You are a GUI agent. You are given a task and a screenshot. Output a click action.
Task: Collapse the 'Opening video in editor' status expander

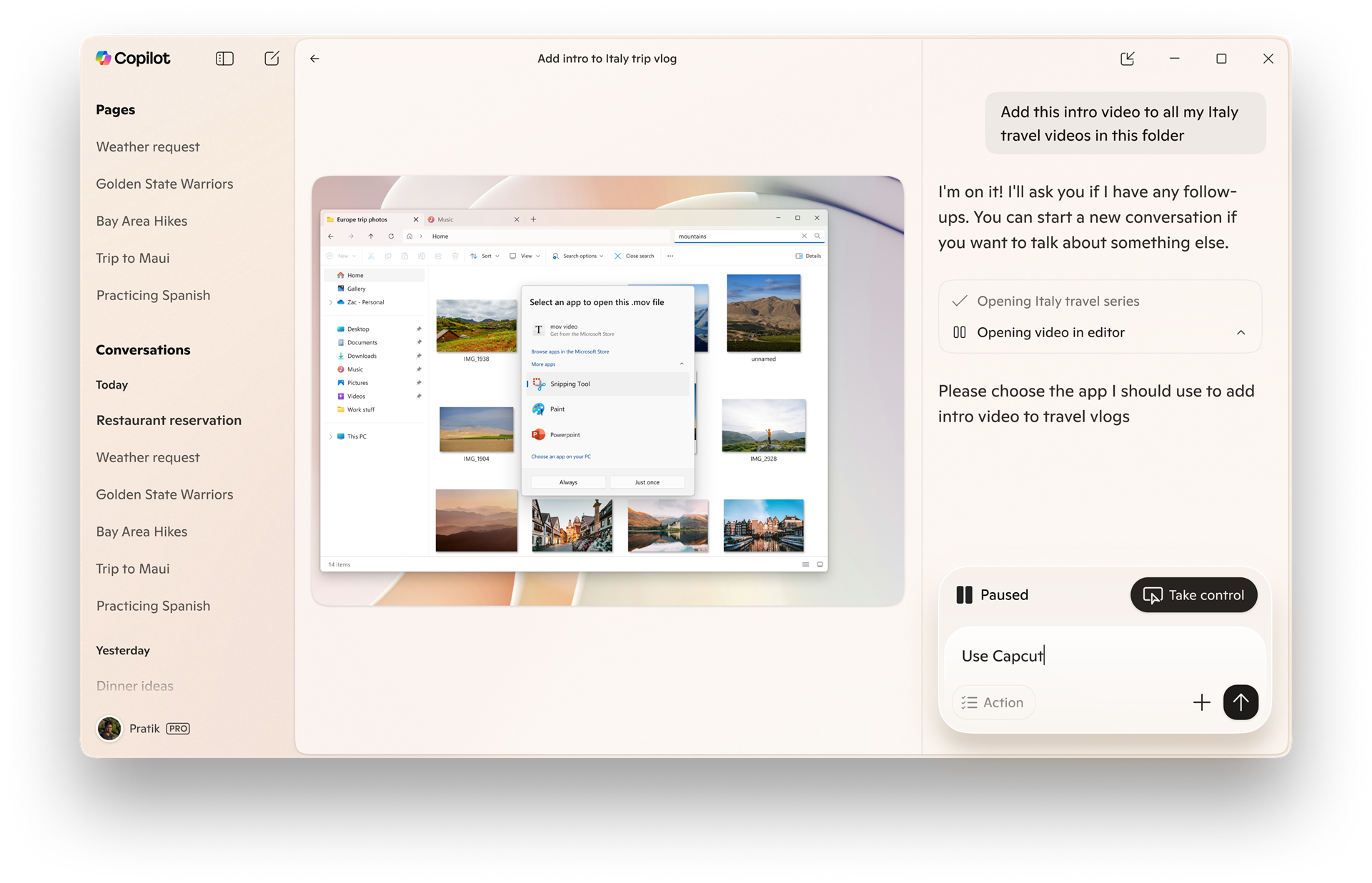tap(1241, 332)
